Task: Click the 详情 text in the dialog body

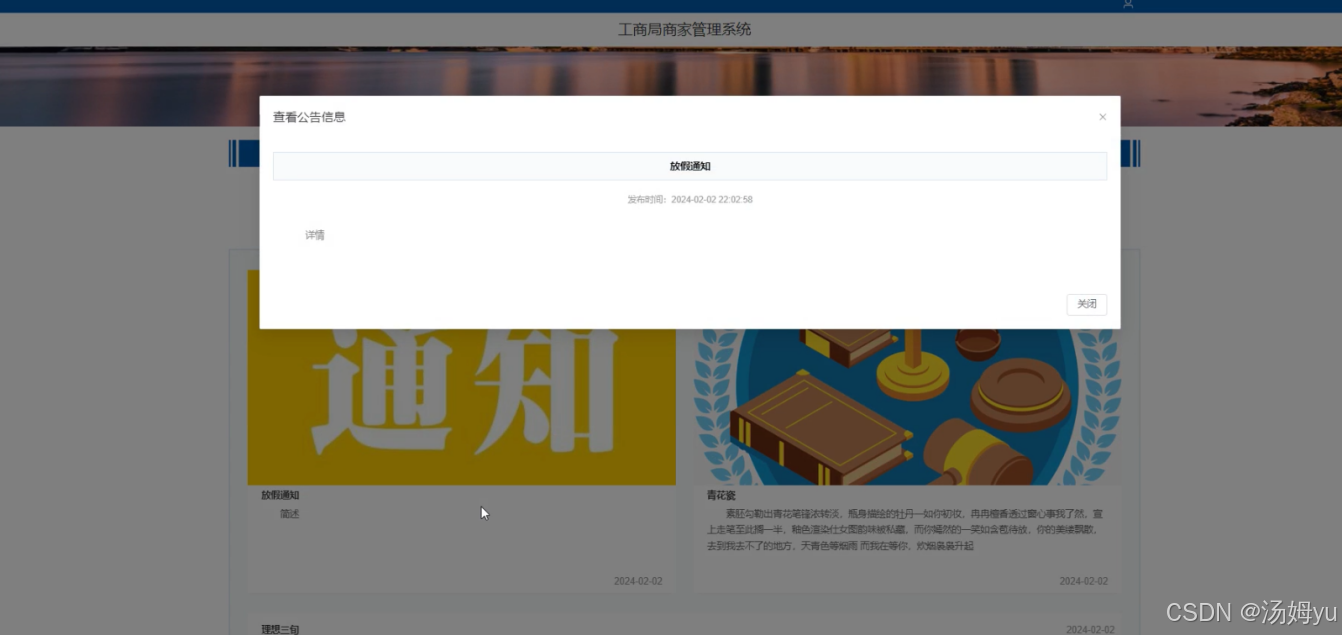Action: [315, 235]
